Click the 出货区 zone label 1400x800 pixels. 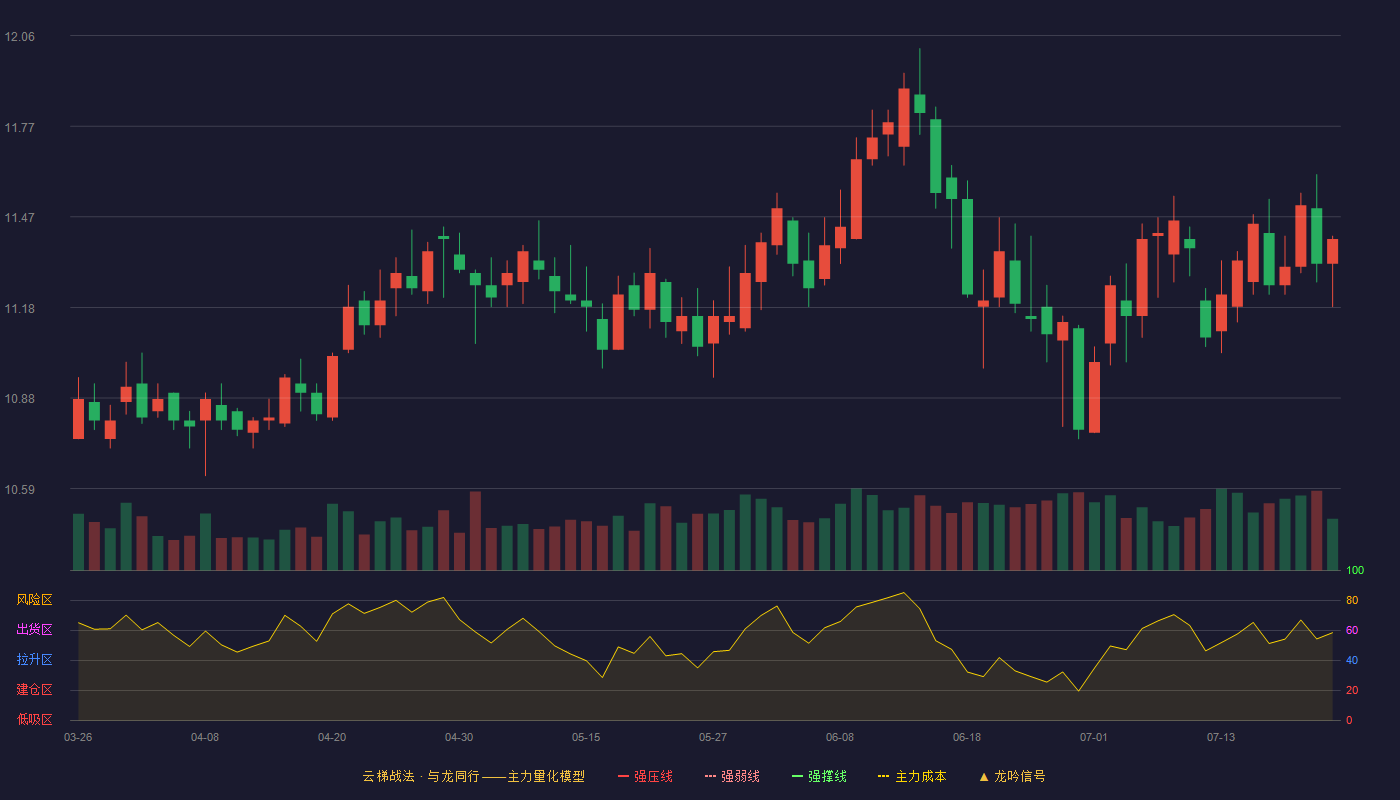(34, 630)
